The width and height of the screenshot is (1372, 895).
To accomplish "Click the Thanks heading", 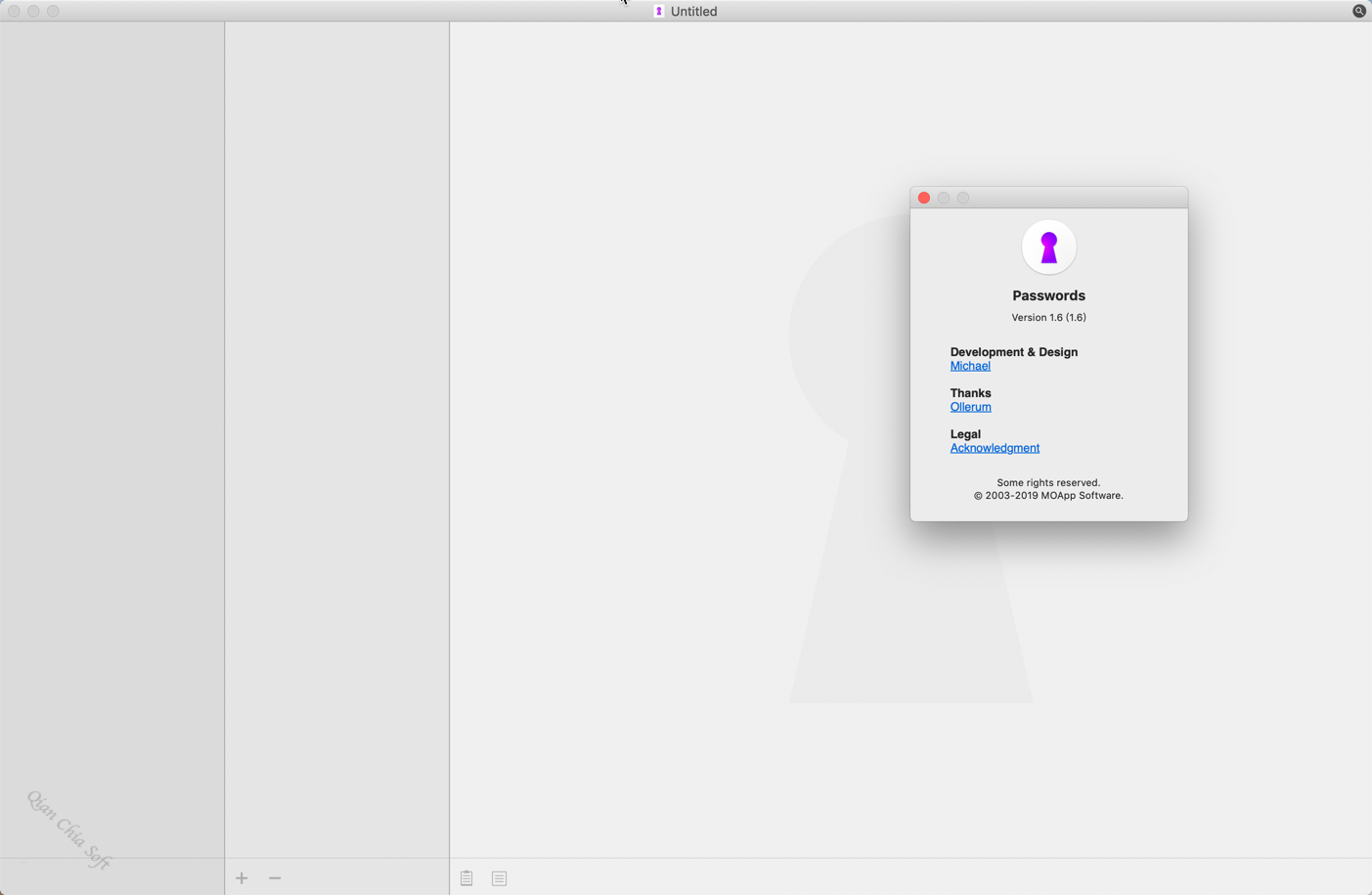I will click(x=971, y=393).
